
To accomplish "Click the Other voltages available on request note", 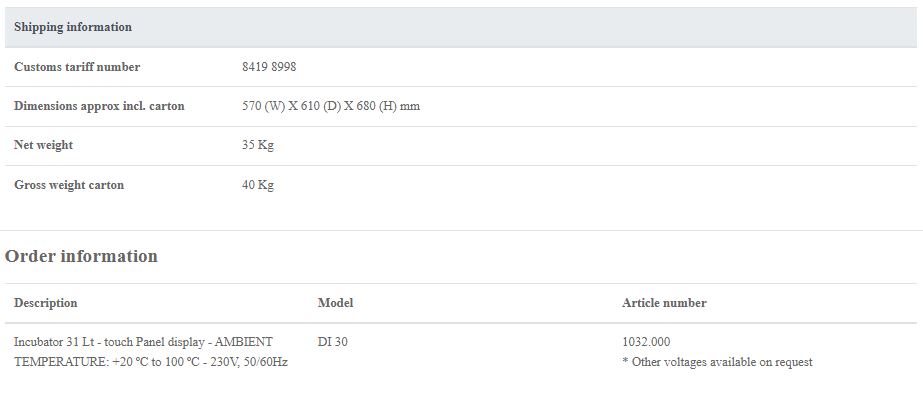I will pyautogui.click(x=717, y=362).
